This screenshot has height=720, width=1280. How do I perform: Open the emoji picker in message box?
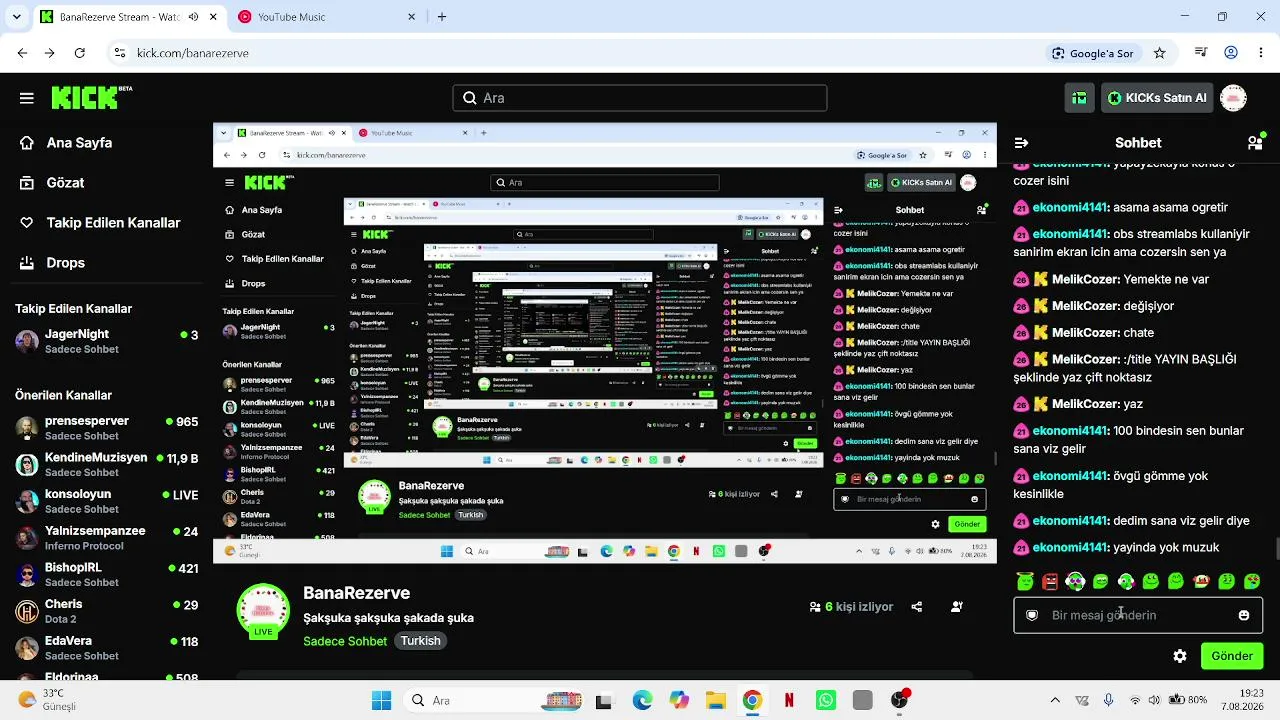pos(1244,615)
